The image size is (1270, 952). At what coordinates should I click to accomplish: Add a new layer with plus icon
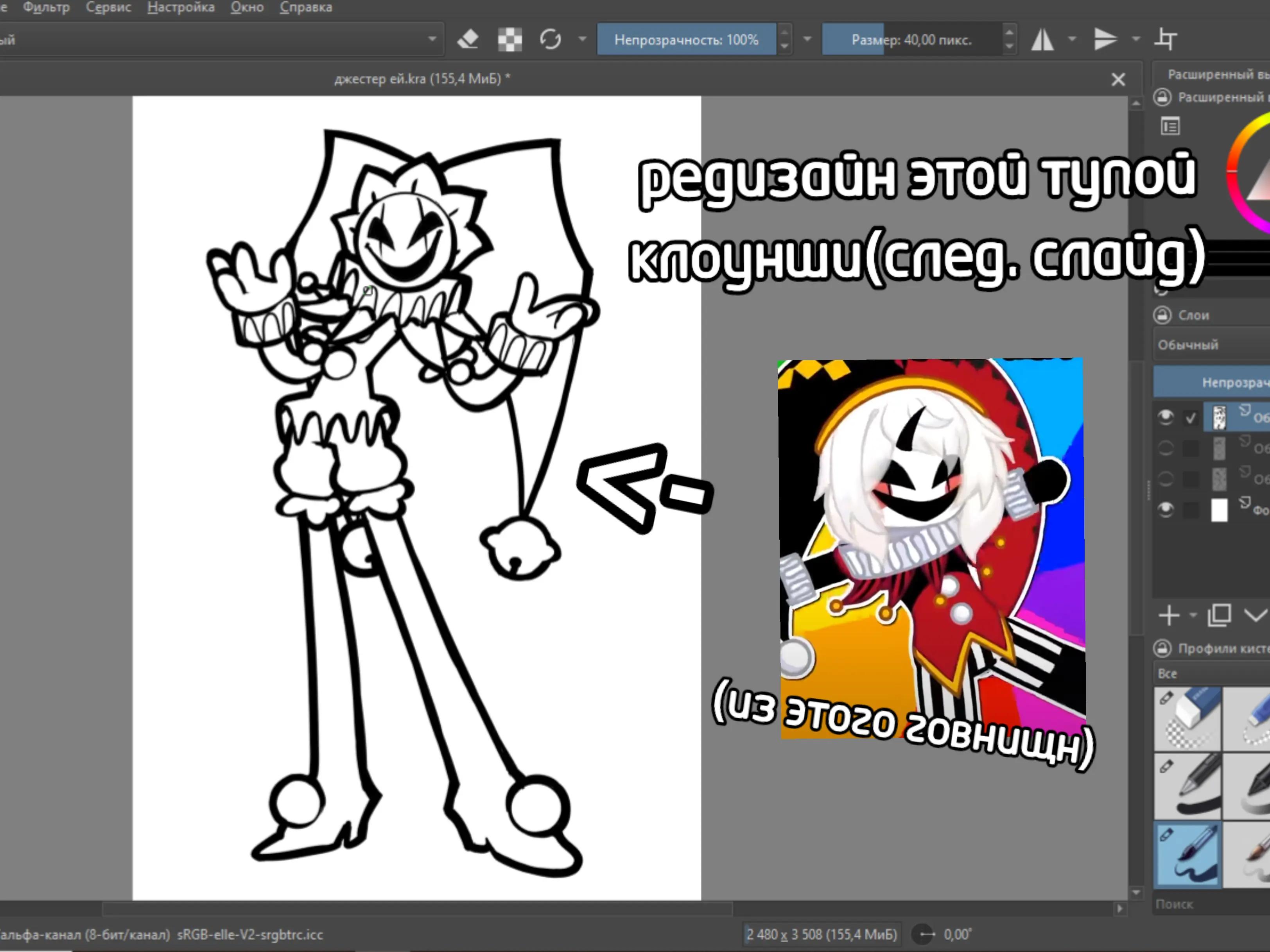1169,615
